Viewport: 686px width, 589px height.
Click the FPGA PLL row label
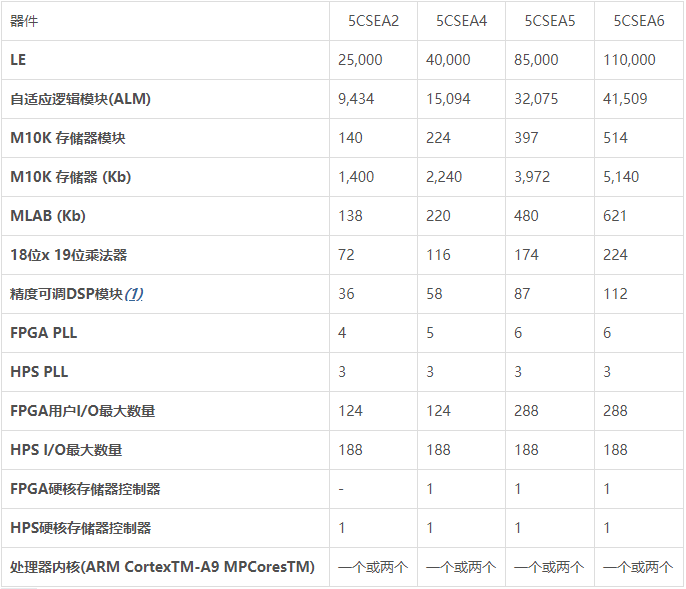point(43,333)
